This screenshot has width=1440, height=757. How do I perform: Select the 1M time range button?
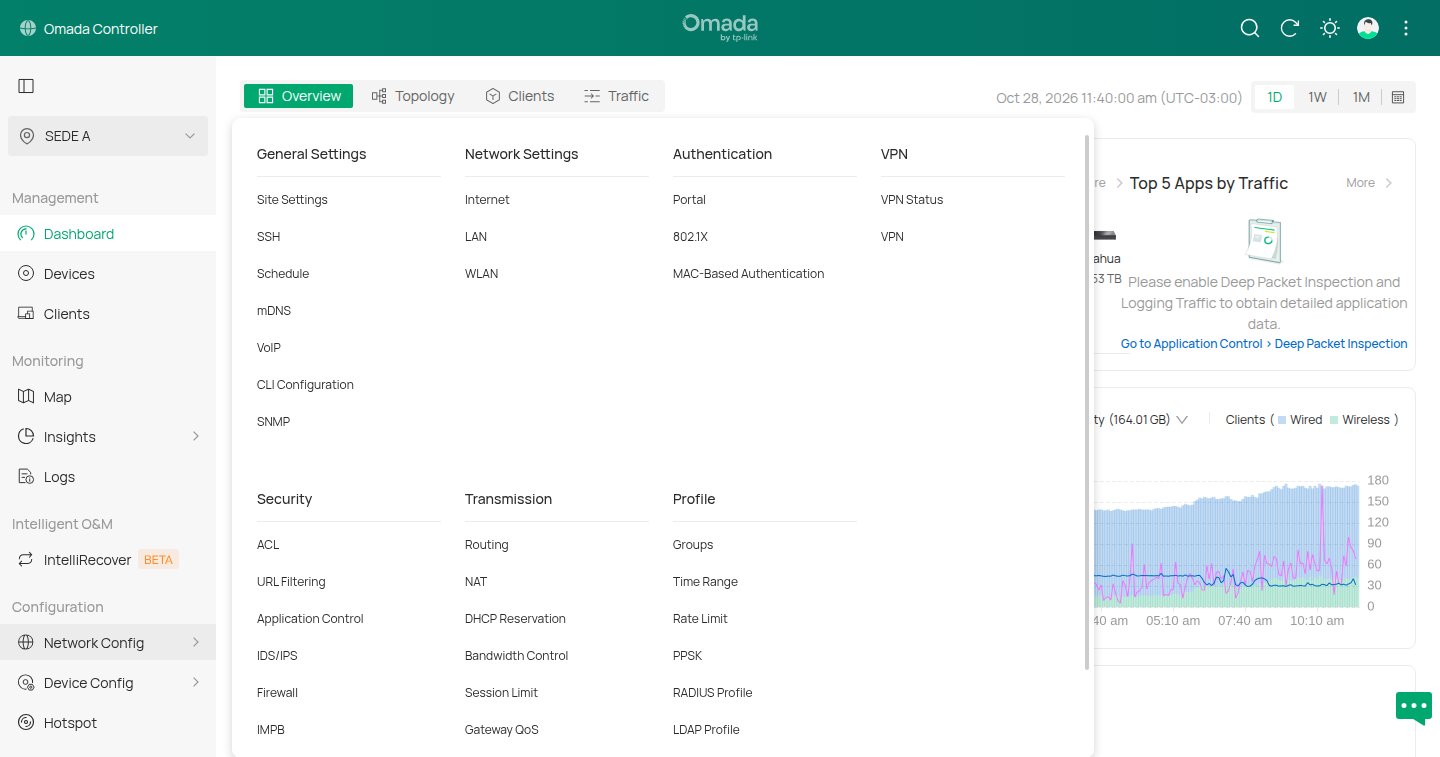coord(1361,97)
